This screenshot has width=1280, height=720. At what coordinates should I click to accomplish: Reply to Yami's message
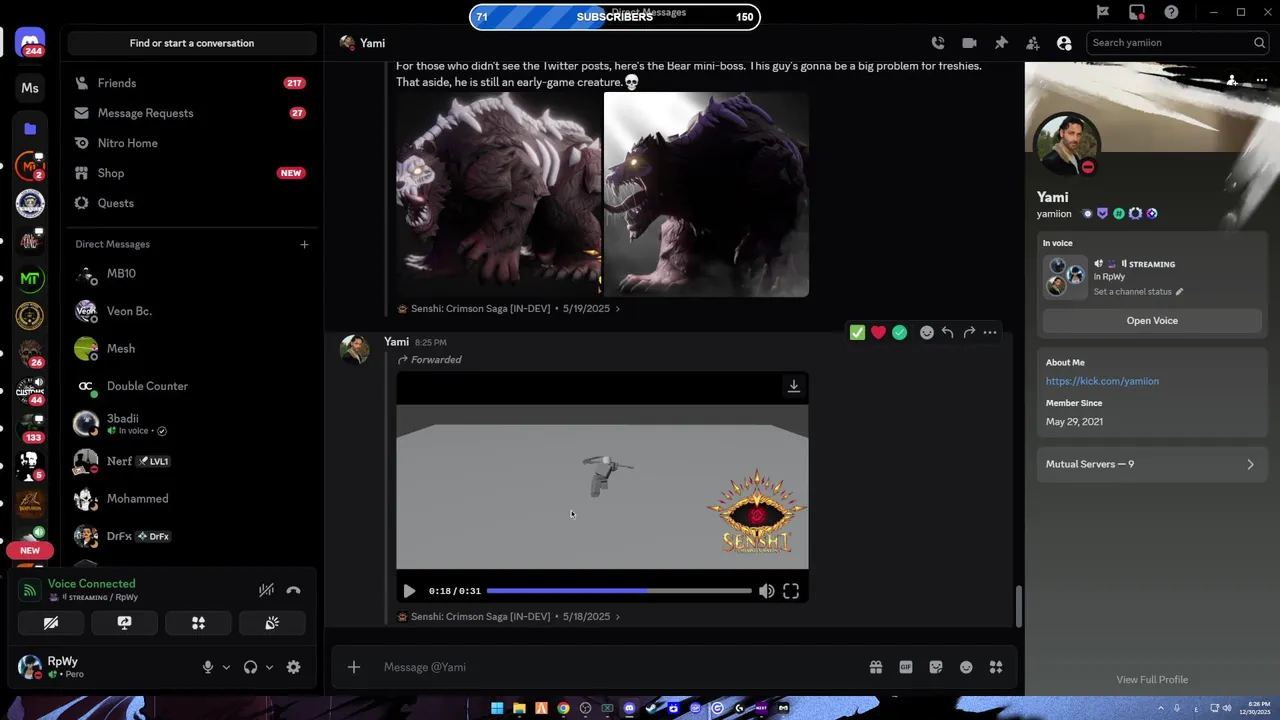click(x=948, y=333)
